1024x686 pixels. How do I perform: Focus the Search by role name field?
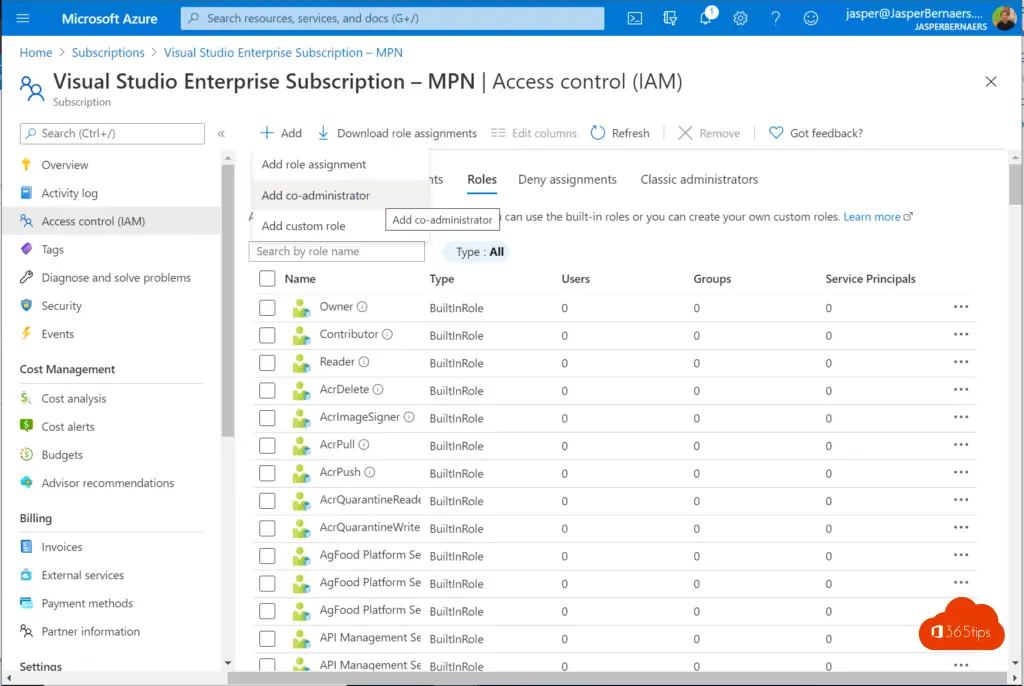[337, 252]
